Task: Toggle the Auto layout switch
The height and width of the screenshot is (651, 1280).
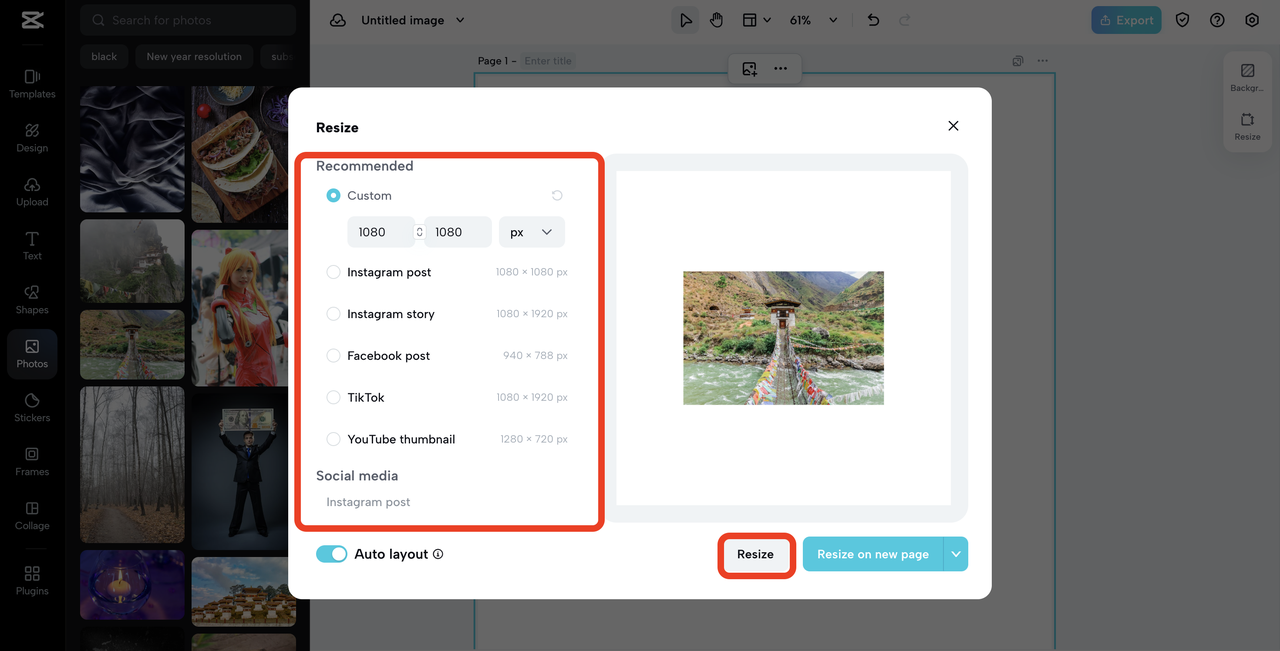Action: click(x=332, y=554)
